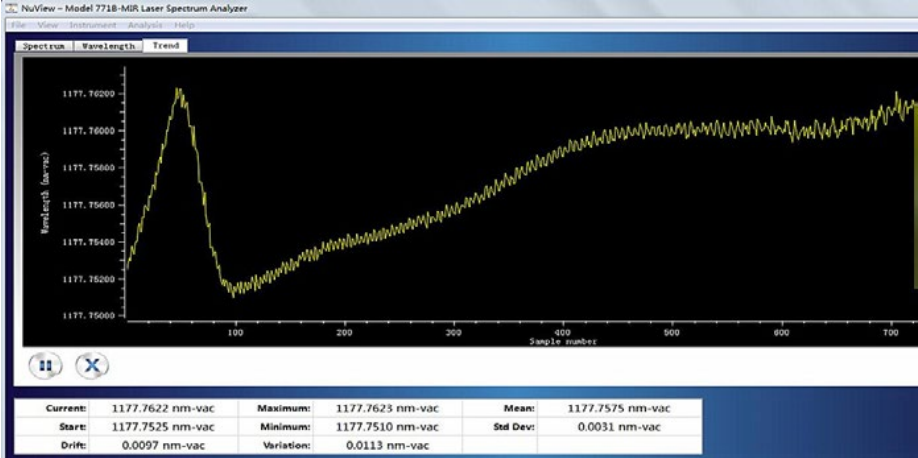Image resolution: width=918 pixels, height=458 pixels.
Task: Click the Maximum wavelength value field
Action: tap(387, 408)
